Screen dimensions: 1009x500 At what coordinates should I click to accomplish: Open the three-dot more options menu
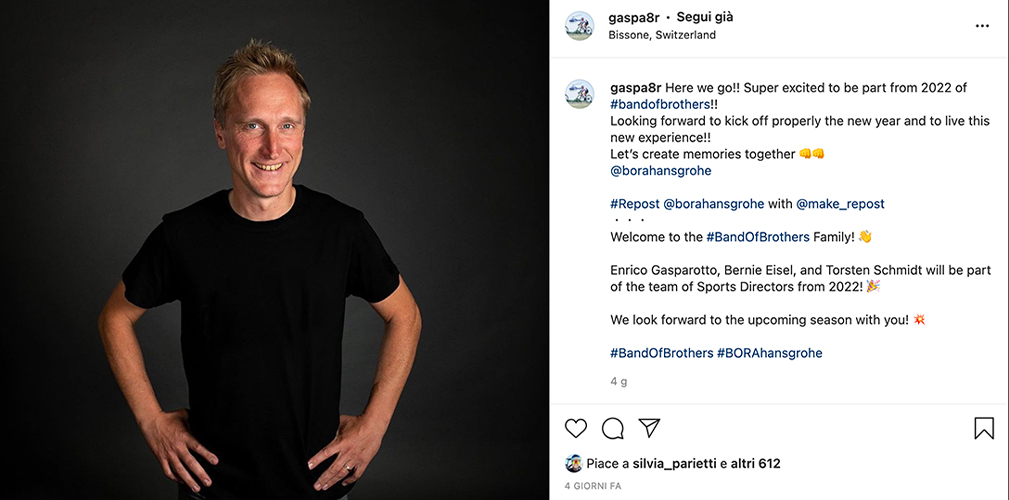click(982, 26)
